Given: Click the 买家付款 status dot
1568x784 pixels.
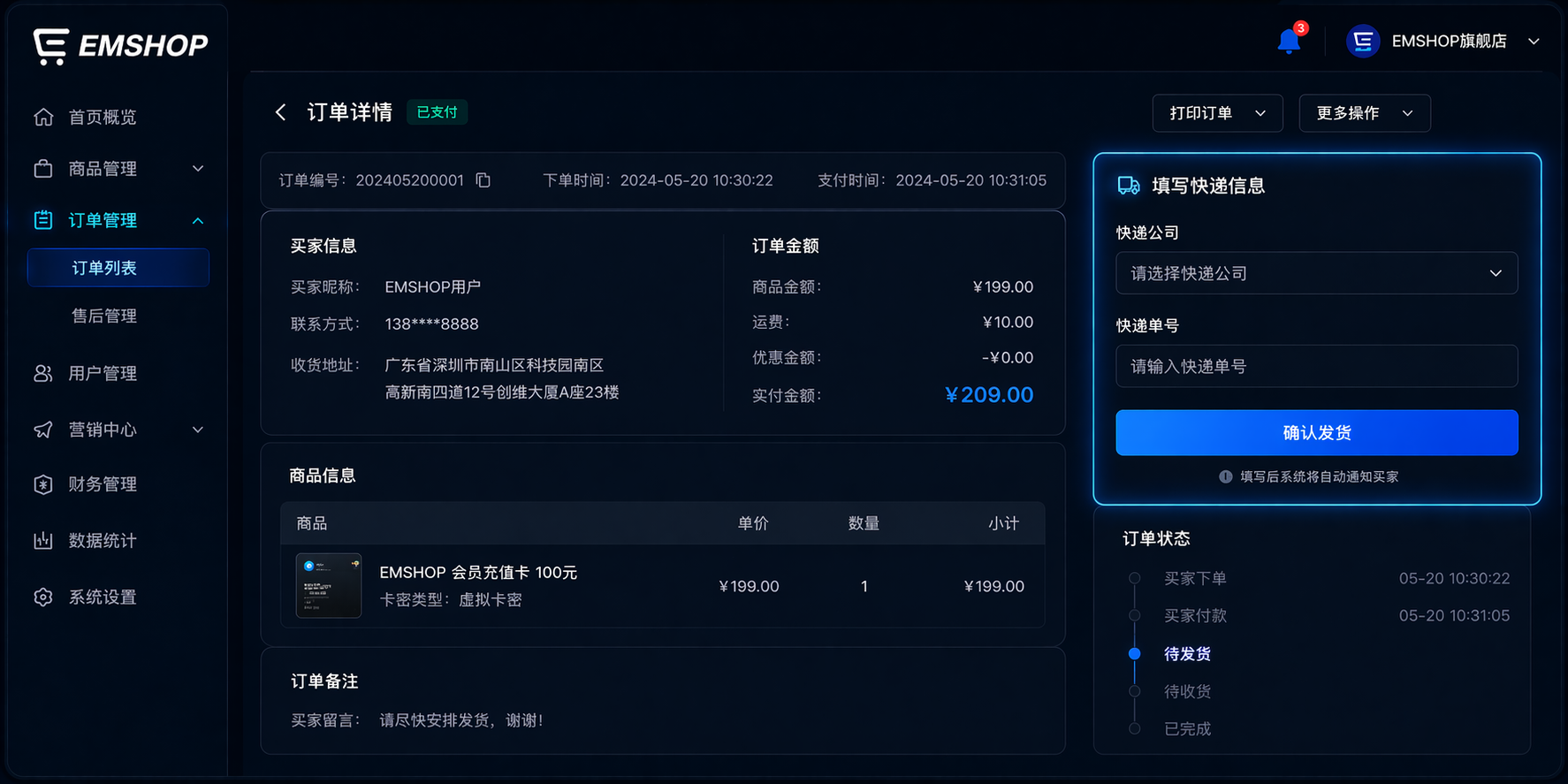Looking at the screenshot, I should pyautogui.click(x=1135, y=615).
